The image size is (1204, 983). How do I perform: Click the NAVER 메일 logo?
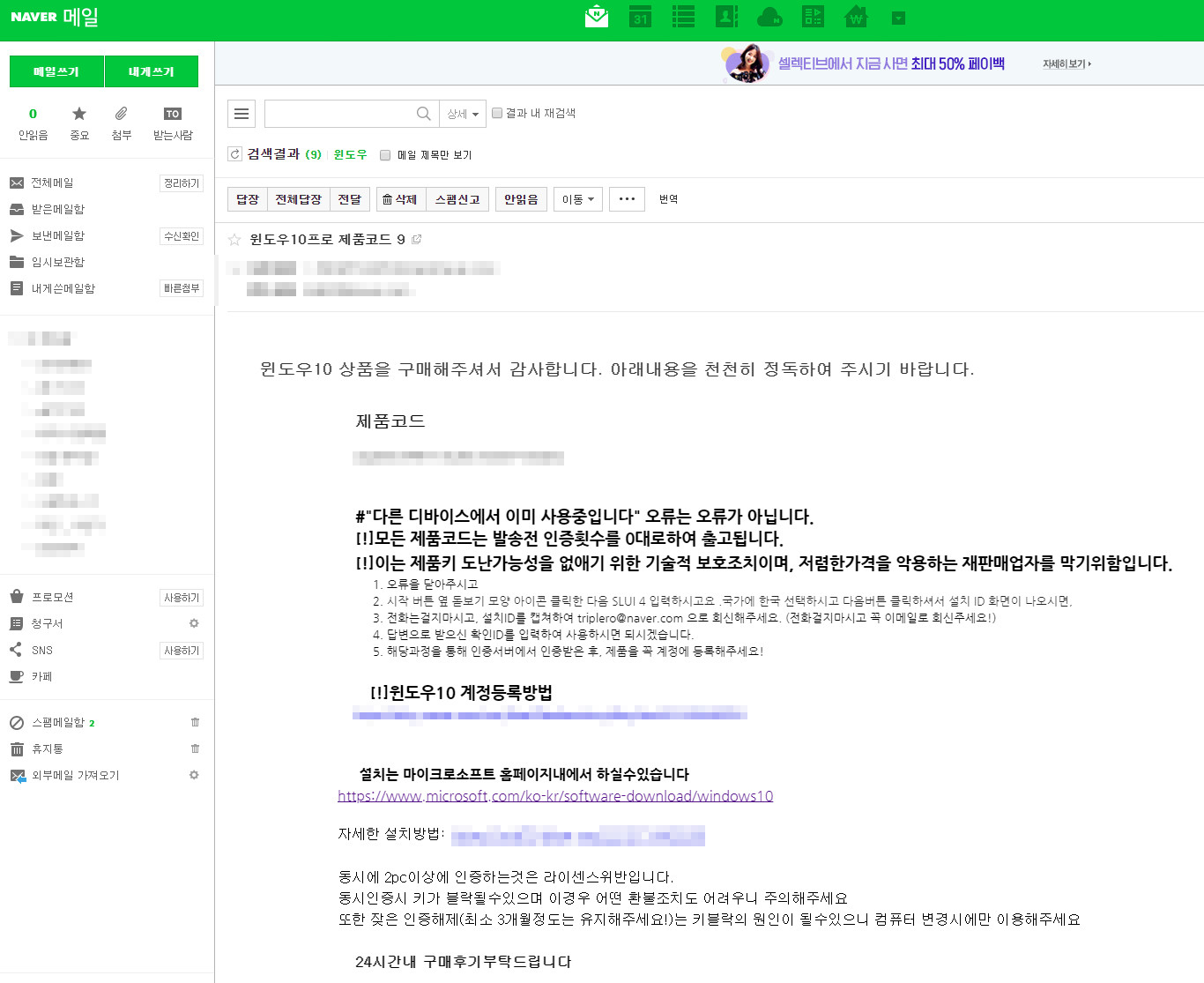click(x=55, y=17)
